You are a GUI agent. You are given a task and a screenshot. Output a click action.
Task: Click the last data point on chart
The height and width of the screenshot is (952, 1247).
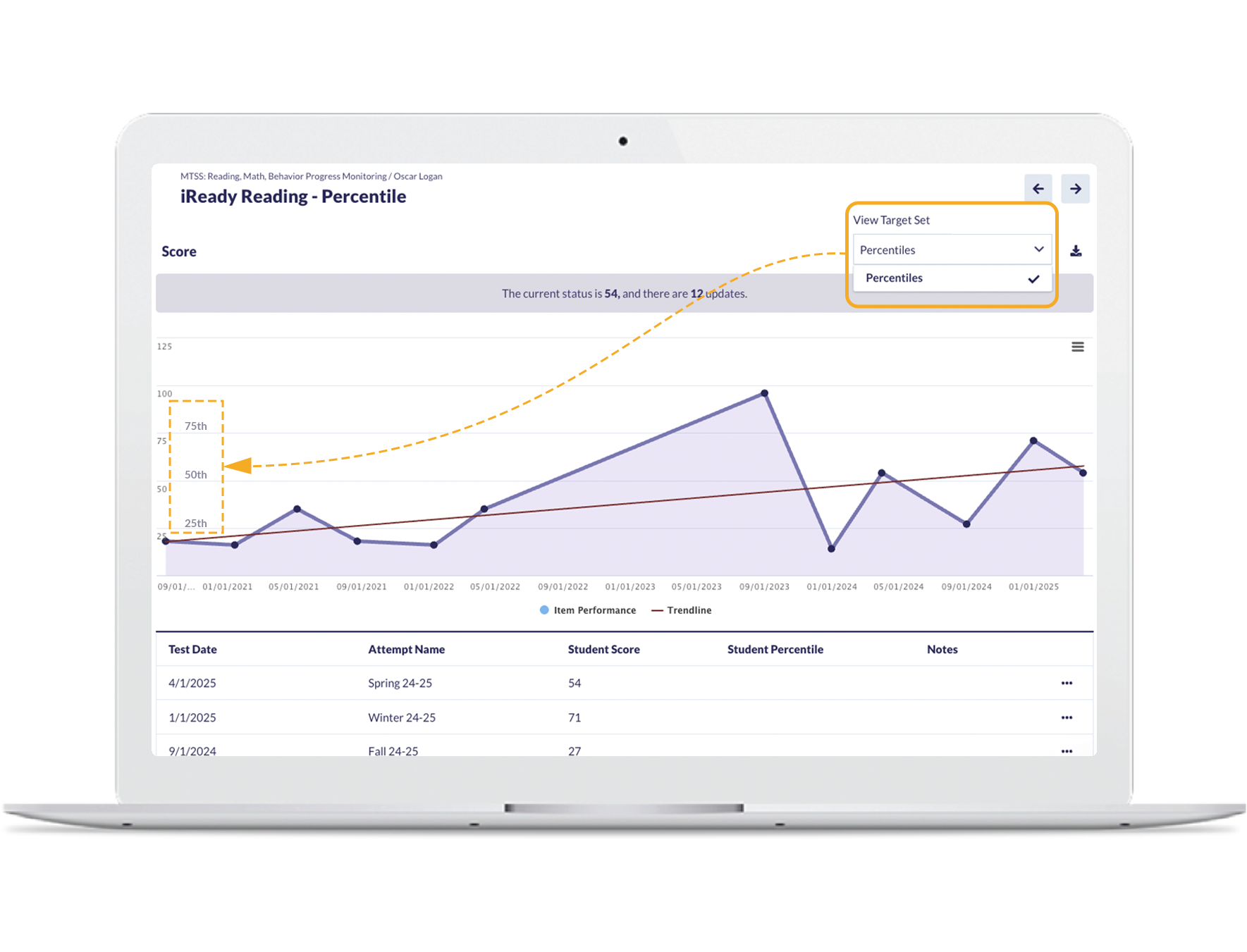(1083, 473)
